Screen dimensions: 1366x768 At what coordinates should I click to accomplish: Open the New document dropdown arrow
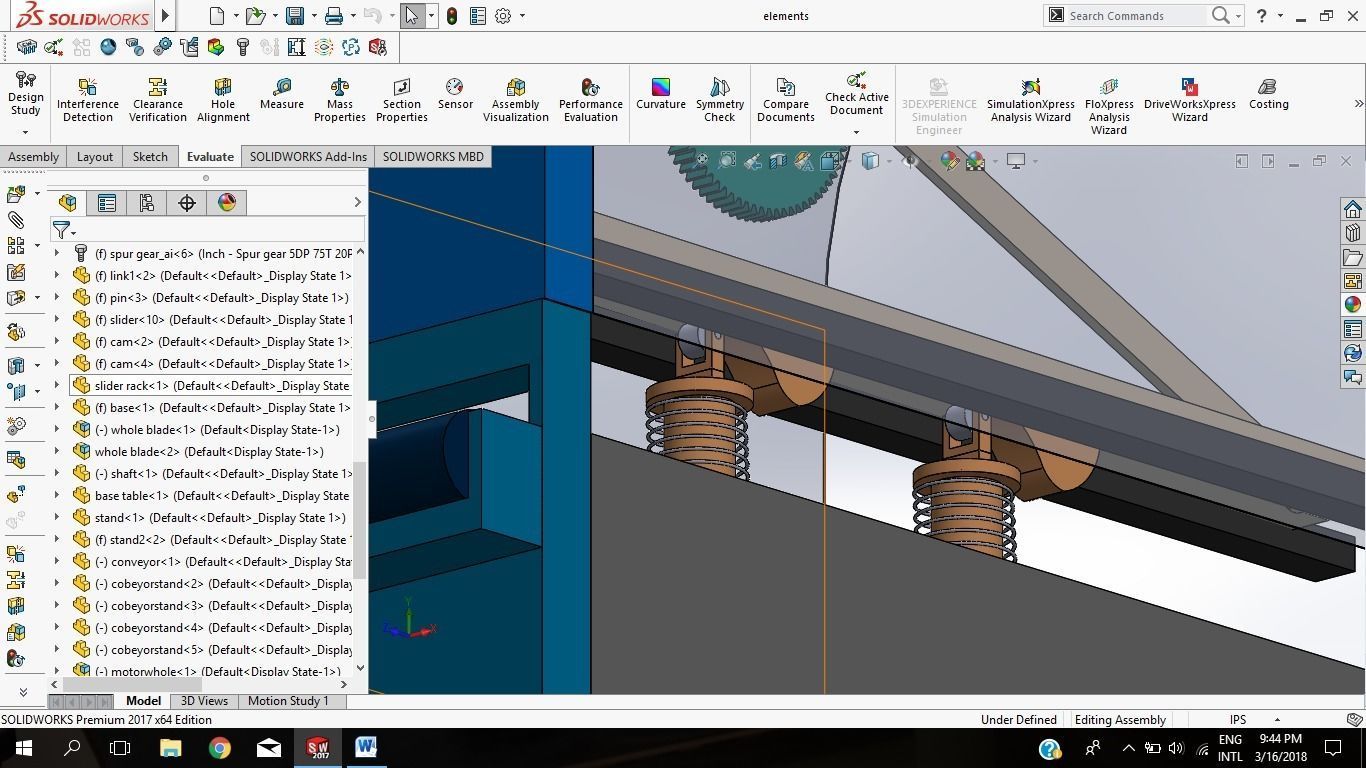point(236,16)
